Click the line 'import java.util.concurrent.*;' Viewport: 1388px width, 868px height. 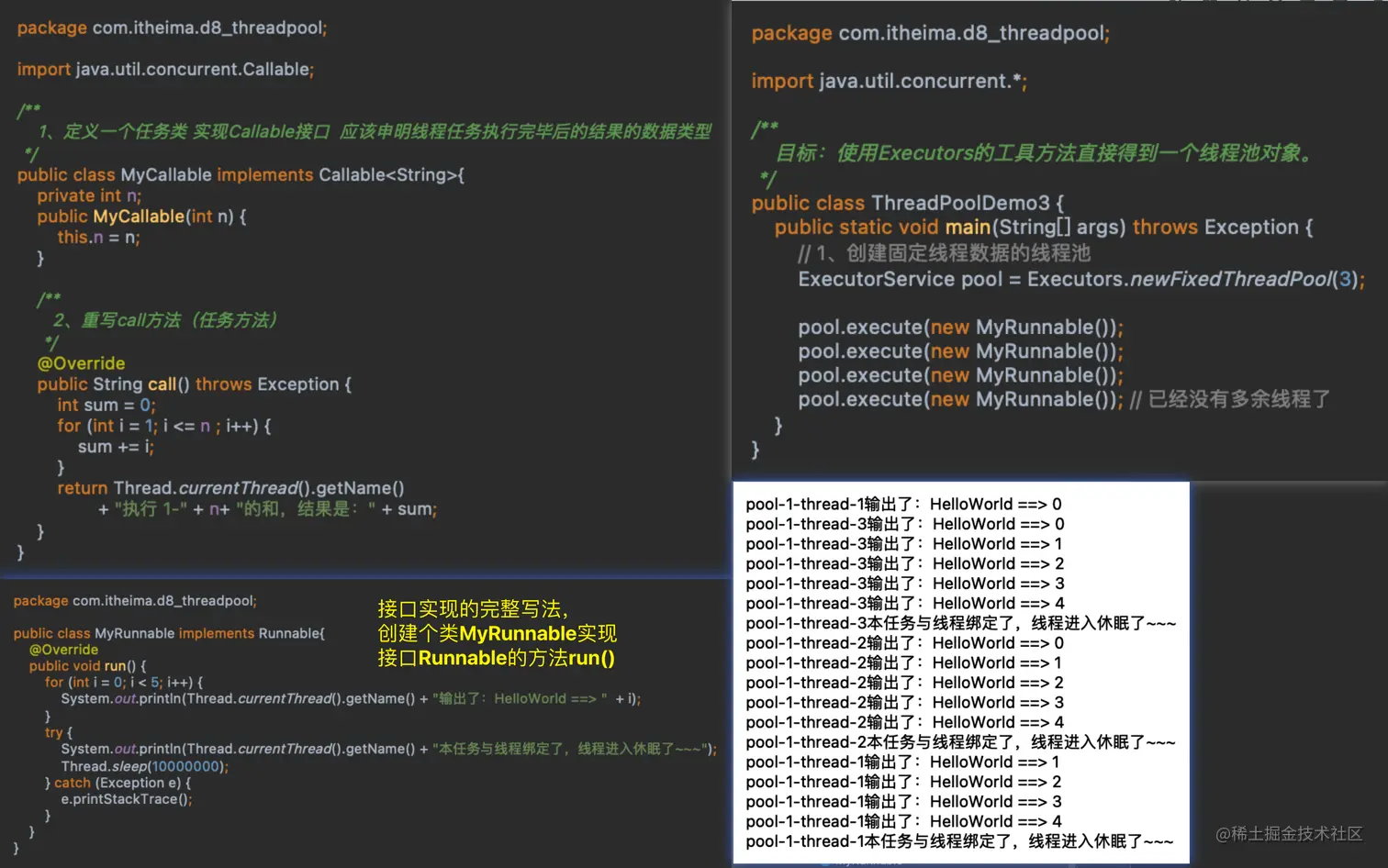pos(890,82)
